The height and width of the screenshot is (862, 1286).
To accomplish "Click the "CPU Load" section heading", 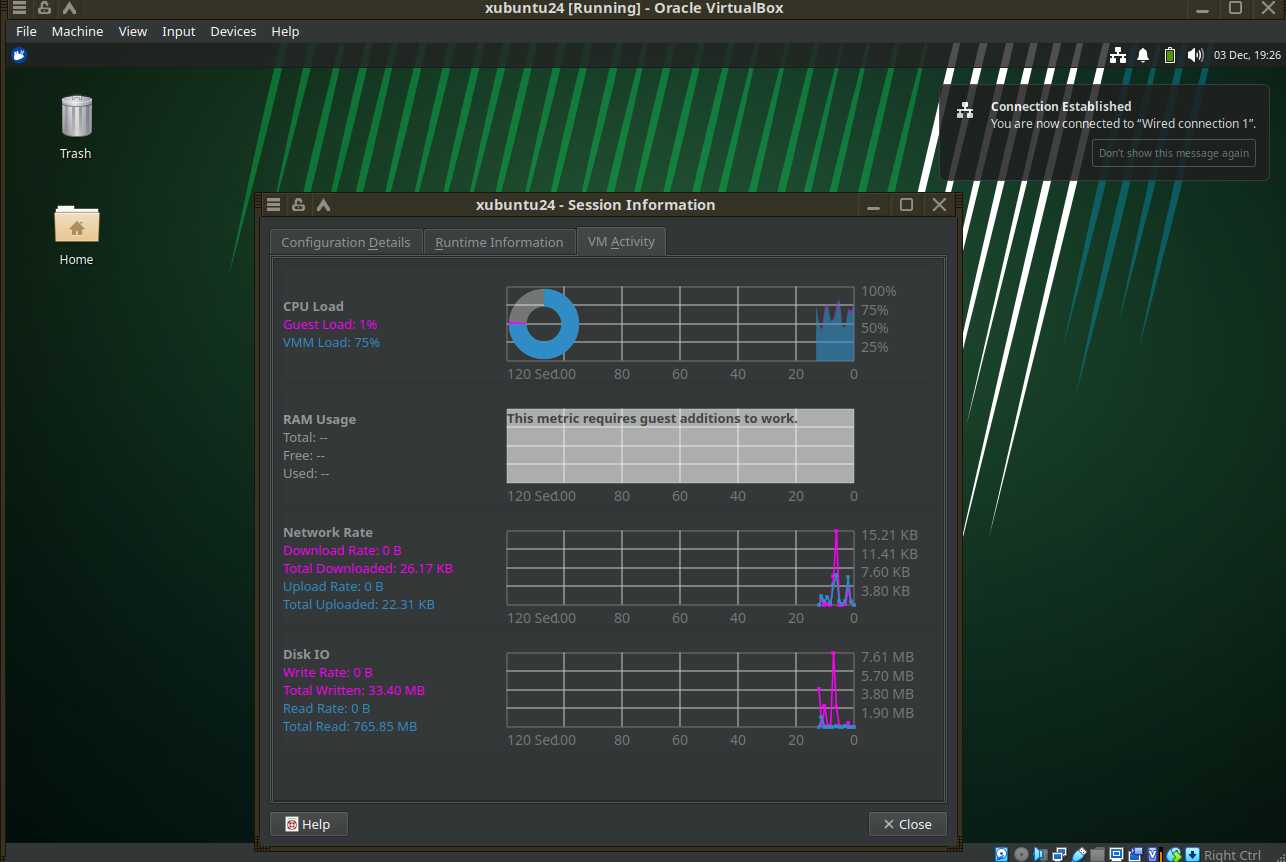I will pos(313,307).
